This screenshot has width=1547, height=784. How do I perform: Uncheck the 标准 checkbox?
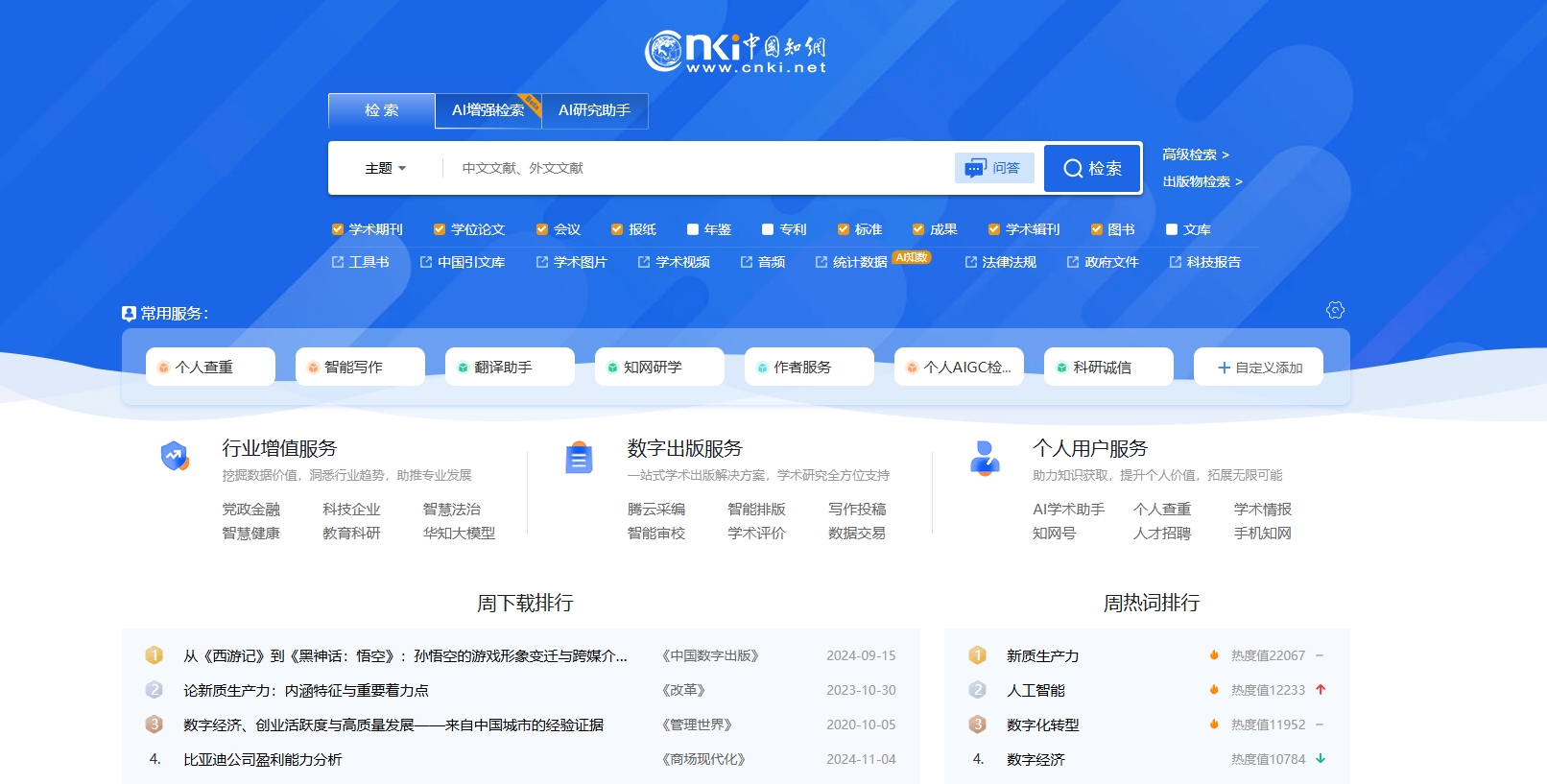click(x=844, y=229)
